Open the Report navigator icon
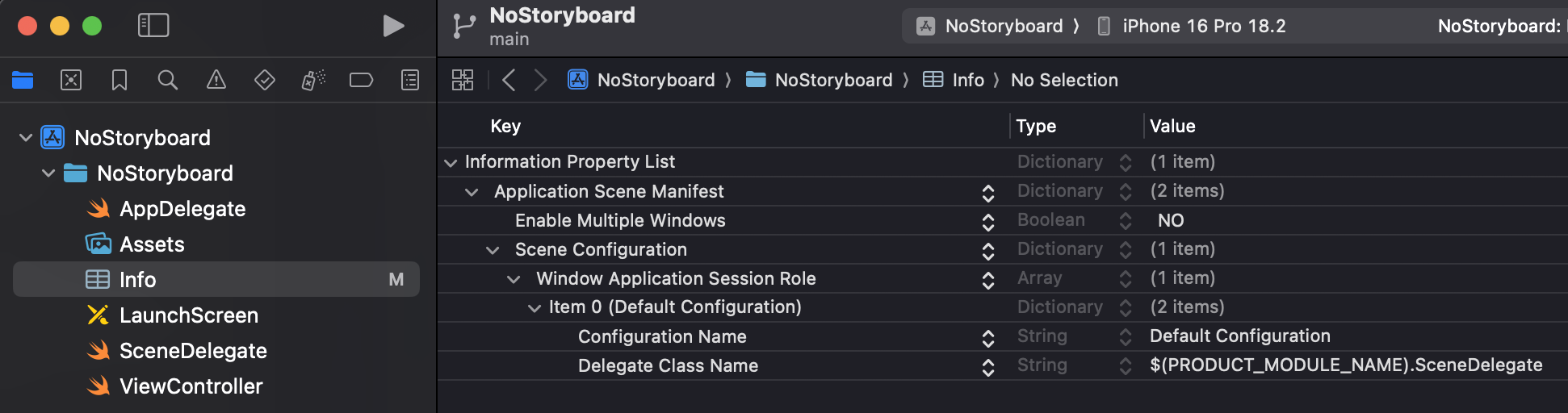 pyautogui.click(x=410, y=80)
